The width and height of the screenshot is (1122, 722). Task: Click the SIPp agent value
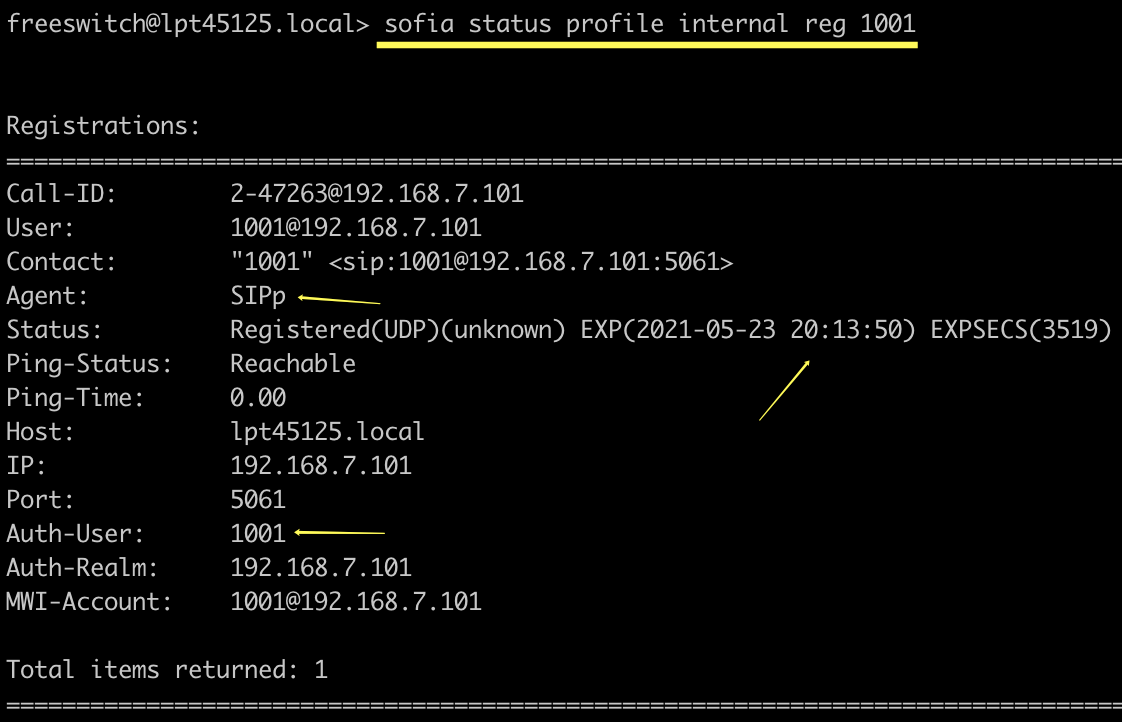258,296
